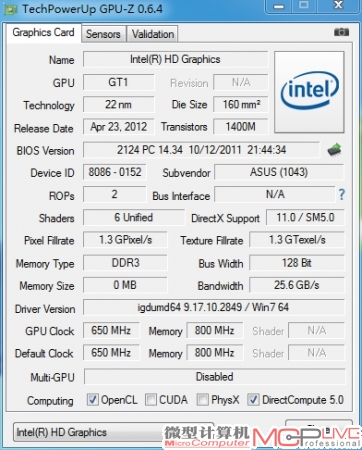
Task: Maximize the GPU-Z window
Action: click(x=304, y=6)
